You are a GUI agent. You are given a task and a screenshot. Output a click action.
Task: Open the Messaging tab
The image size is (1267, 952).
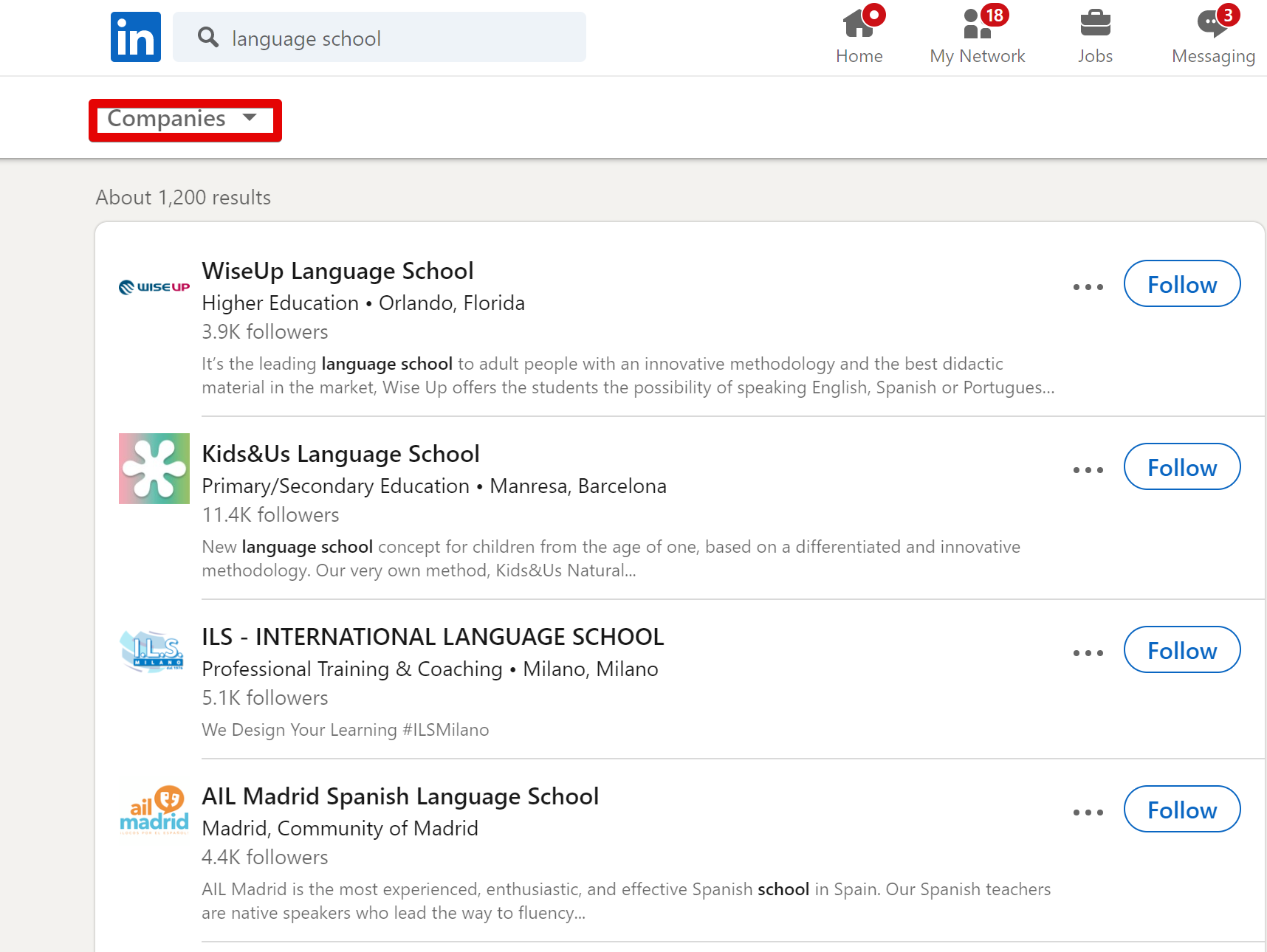1213,35
